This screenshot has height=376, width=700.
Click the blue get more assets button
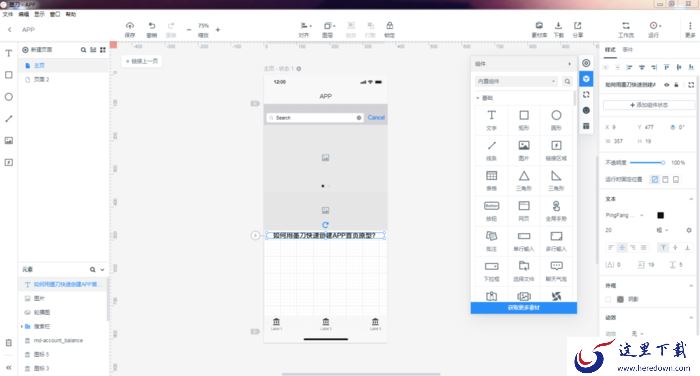point(524,308)
